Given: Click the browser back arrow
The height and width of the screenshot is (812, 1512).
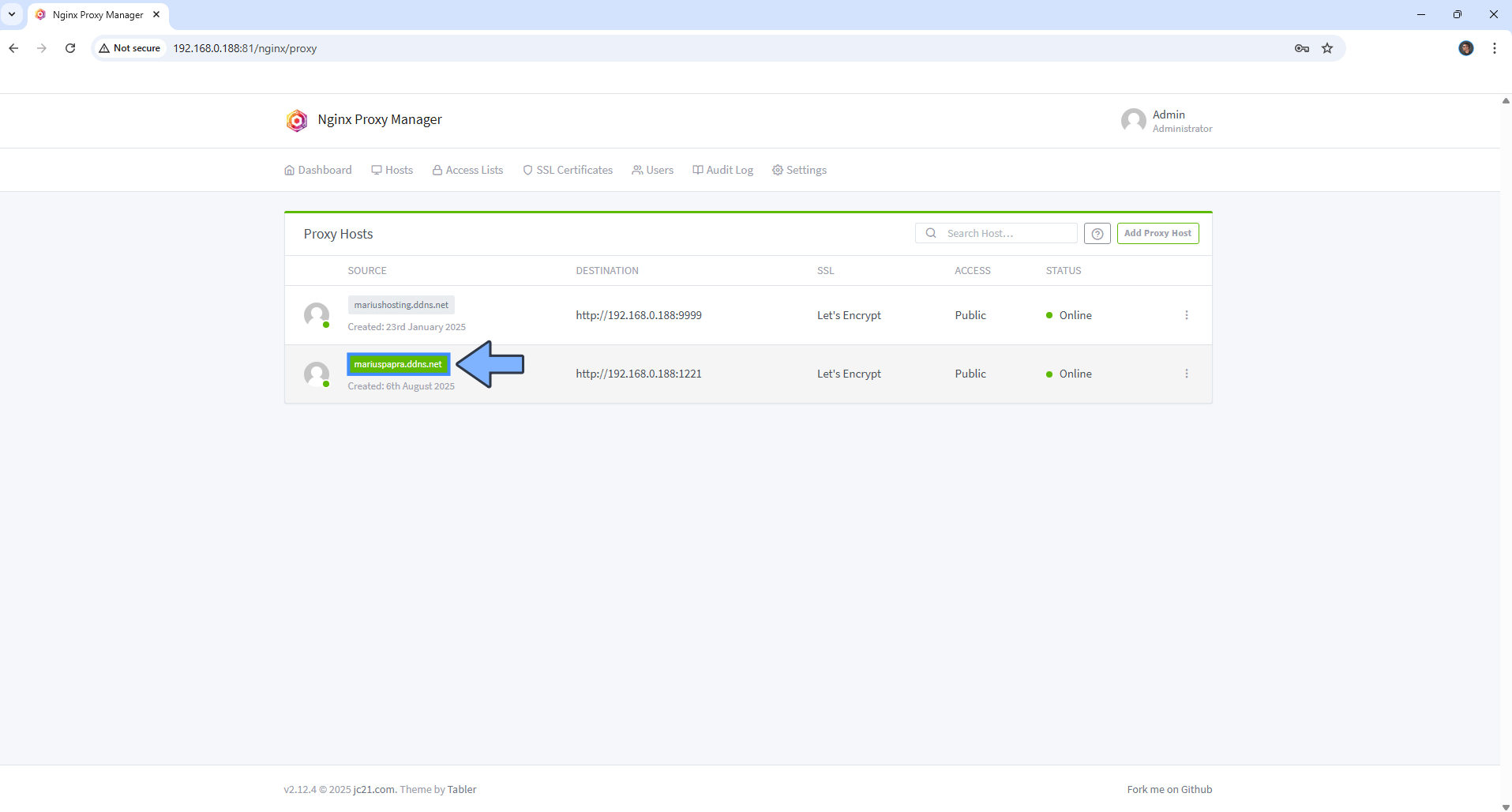Looking at the screenshot, I should pyautogui.click(x=13, y=48).
